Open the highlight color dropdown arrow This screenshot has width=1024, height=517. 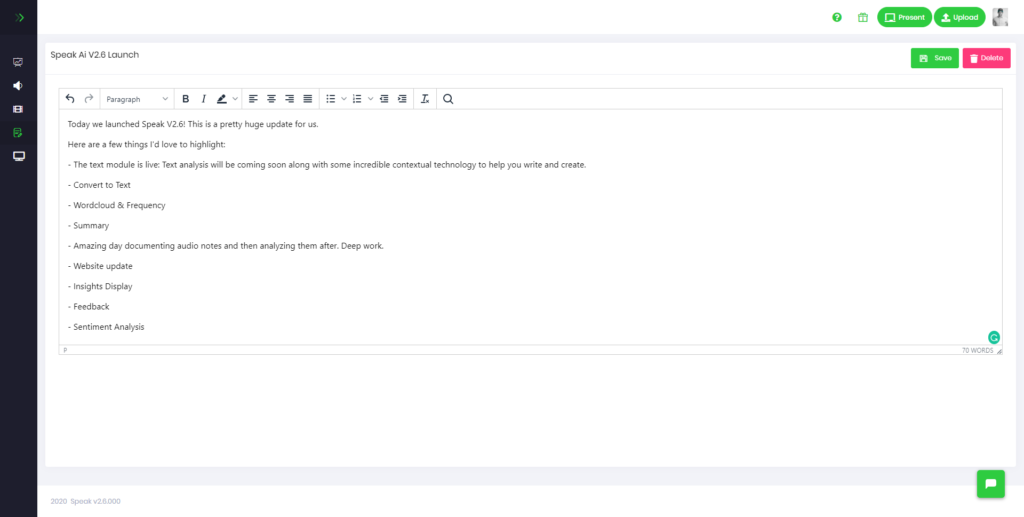click(x=235, y=99)
